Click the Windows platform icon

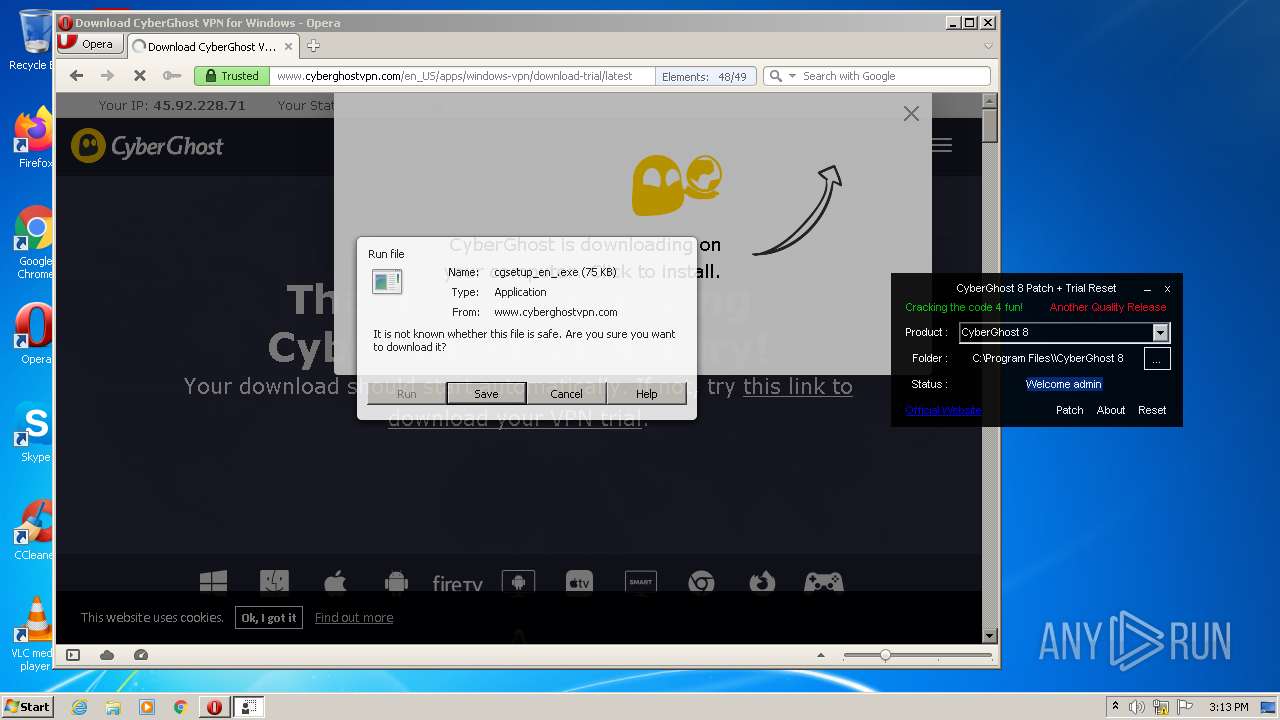(x=213, y=582)
